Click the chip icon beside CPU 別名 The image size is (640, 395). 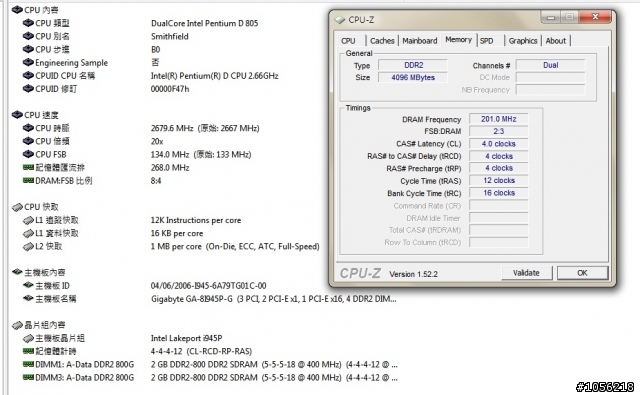[x=28, y=36]
